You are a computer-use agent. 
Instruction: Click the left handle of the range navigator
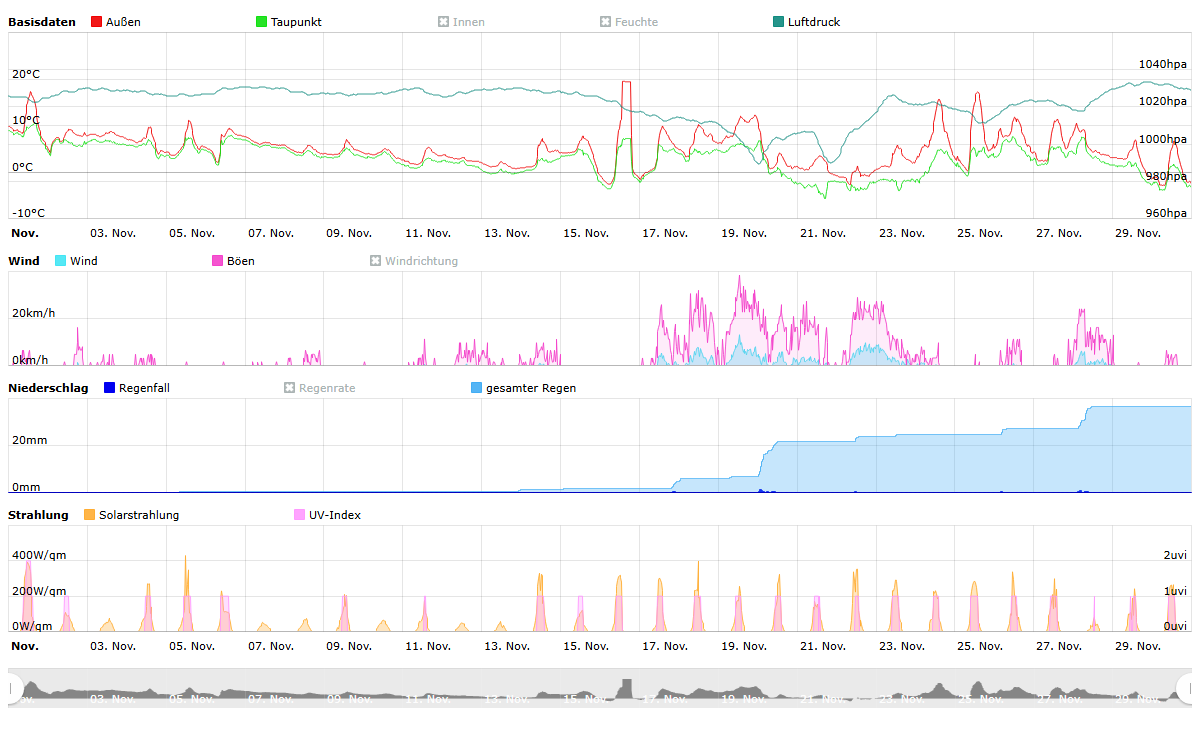[x=13, y=688]
